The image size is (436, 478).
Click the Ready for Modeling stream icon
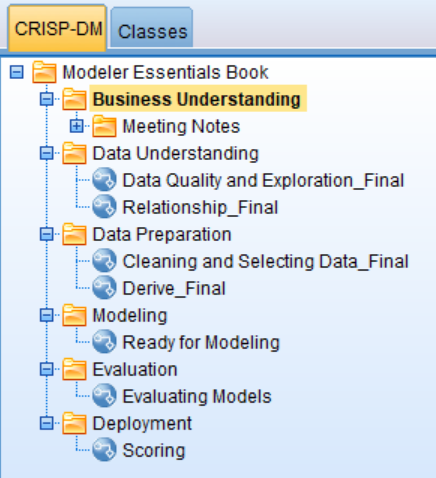point(104,342)
